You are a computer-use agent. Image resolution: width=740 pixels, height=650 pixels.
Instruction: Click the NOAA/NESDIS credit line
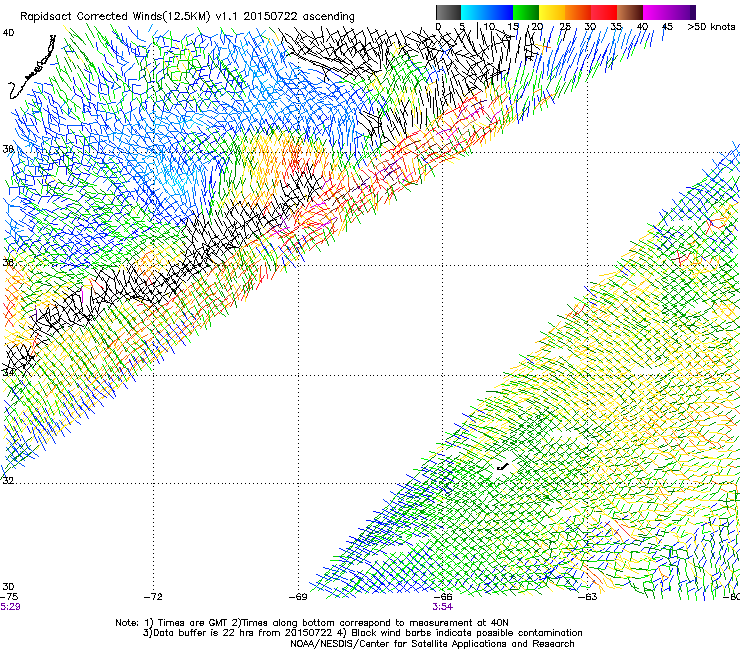(432, 644)
